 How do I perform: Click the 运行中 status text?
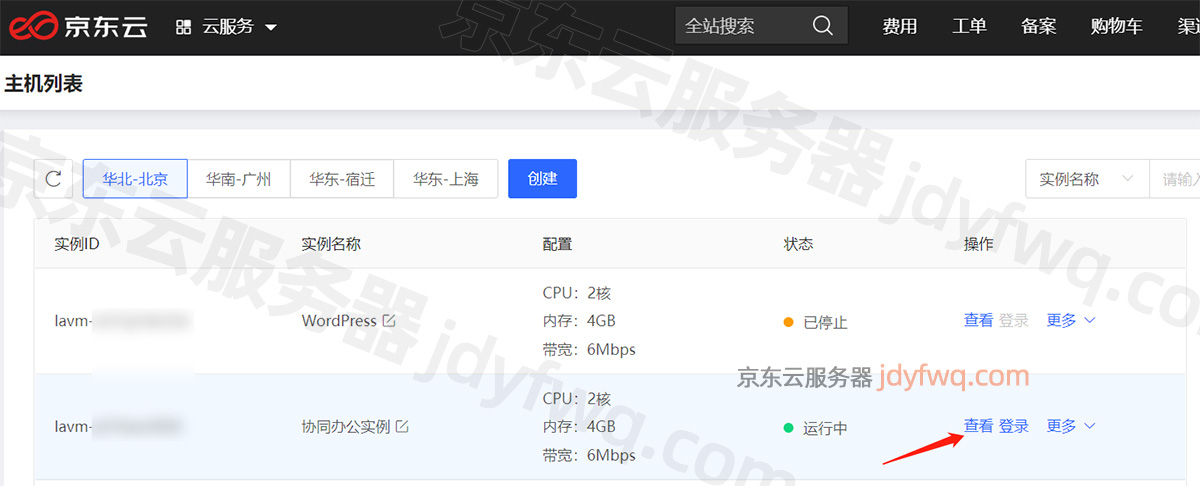(825, 428)
